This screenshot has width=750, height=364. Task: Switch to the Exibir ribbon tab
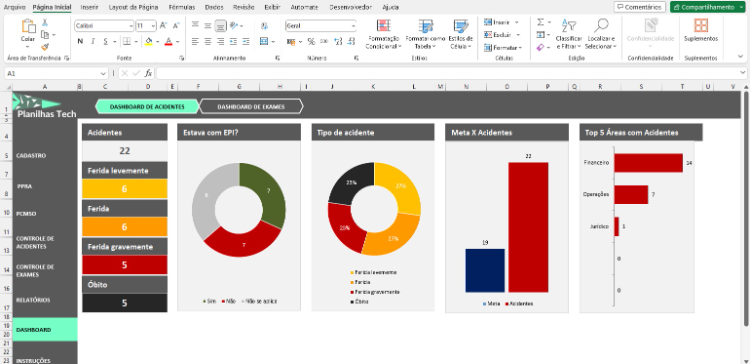pyautogui.click(x=272, y=7)
